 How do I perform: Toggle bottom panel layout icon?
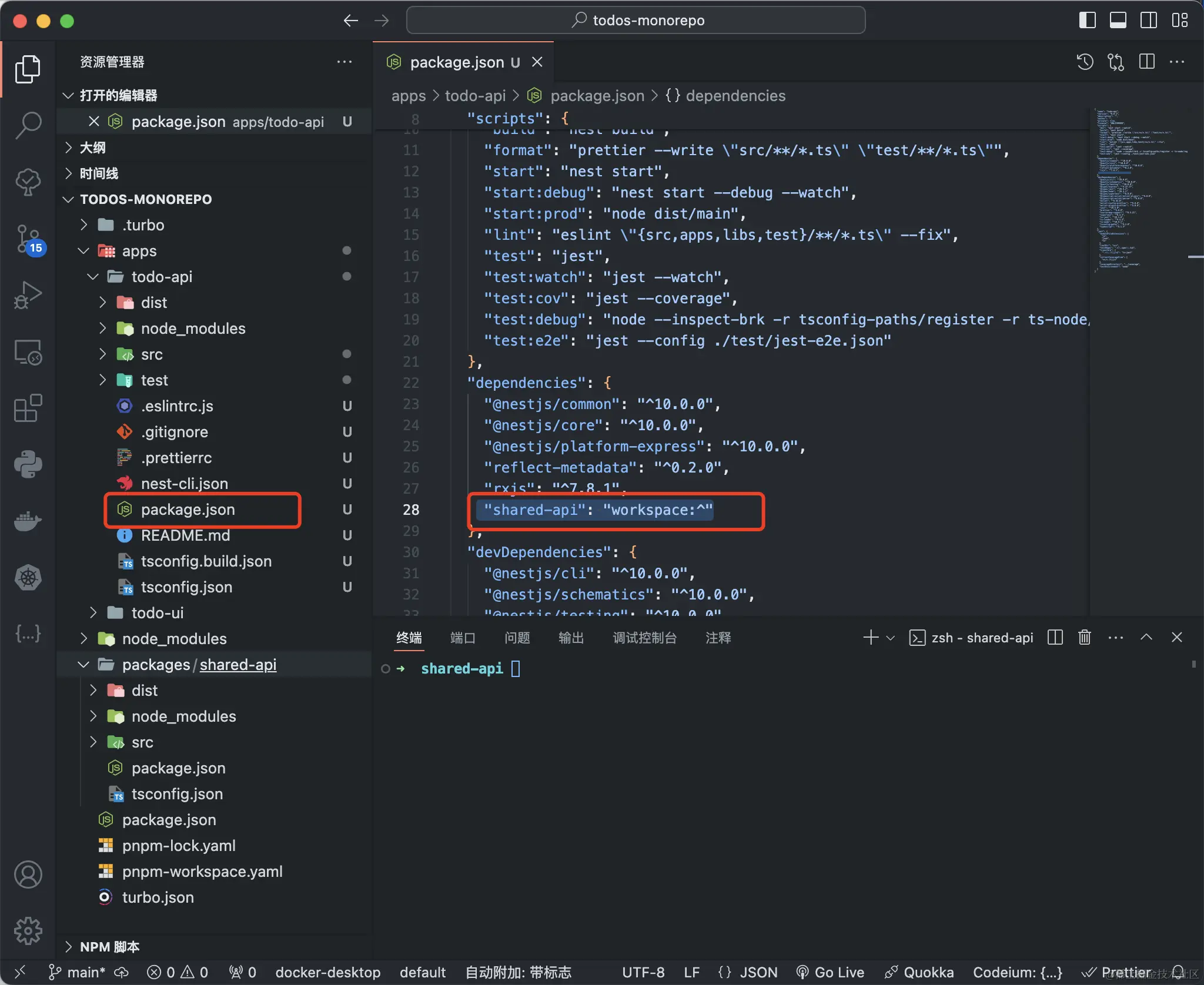(1118, 21)
